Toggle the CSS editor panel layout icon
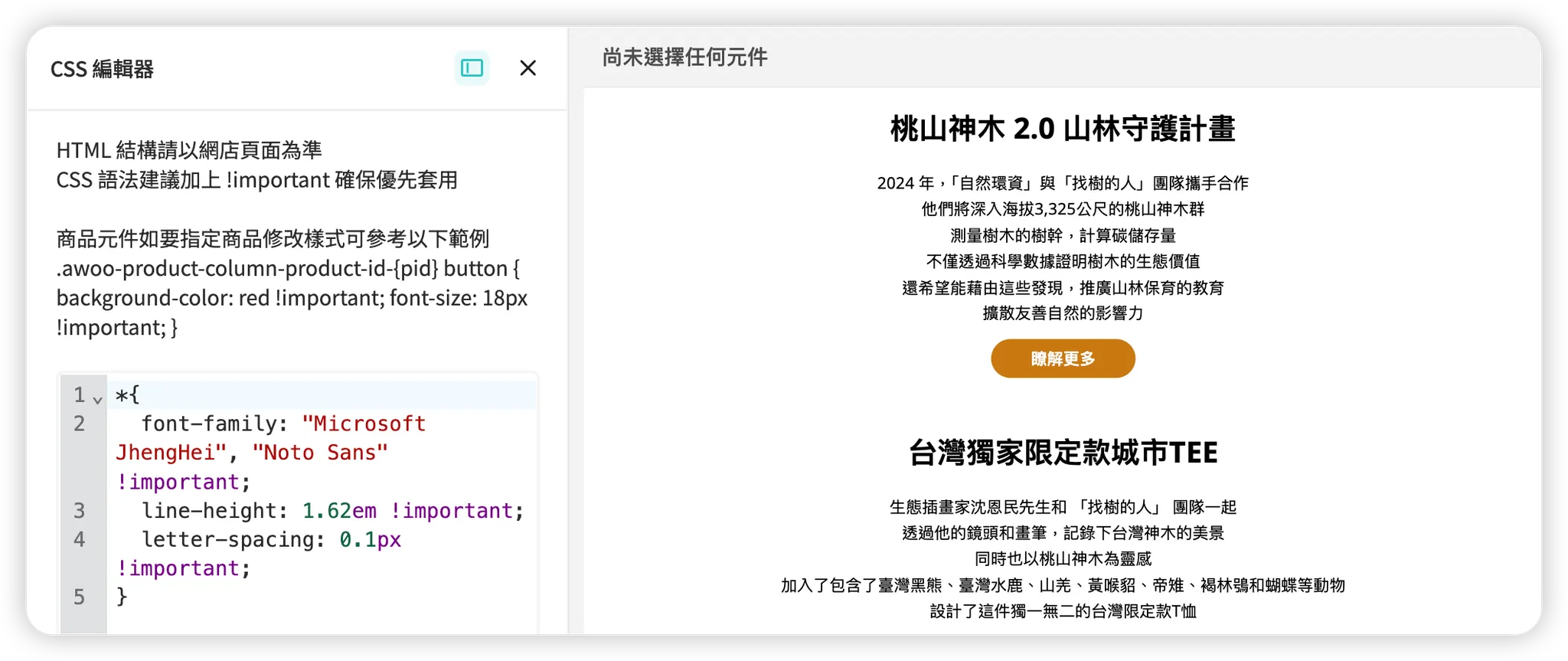1568x661 pixels. coord(472,68)
